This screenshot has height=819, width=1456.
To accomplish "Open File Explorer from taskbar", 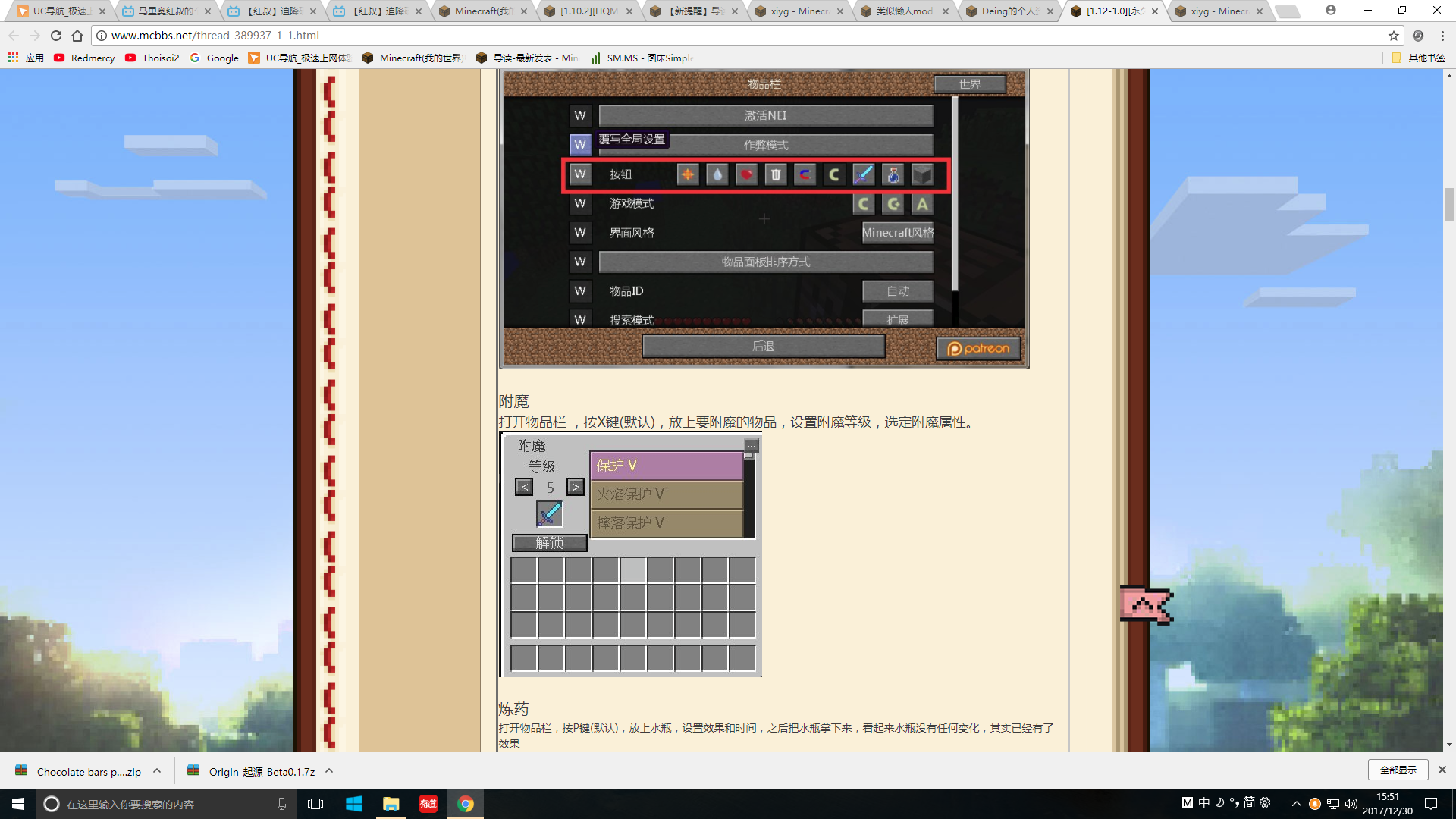I will pyautogui.click(x=391, y=804).
